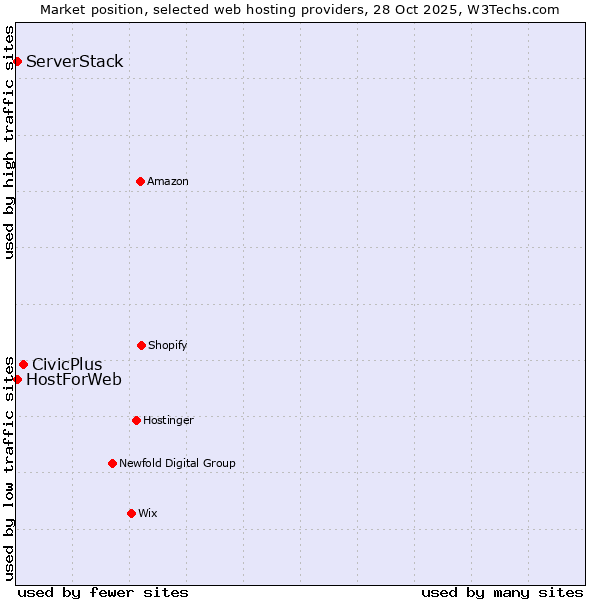Image resolution: width=600 pixels, height=600 pixels.
Task: Click the red CivicPlus data point marker
Action: point(23,364)
